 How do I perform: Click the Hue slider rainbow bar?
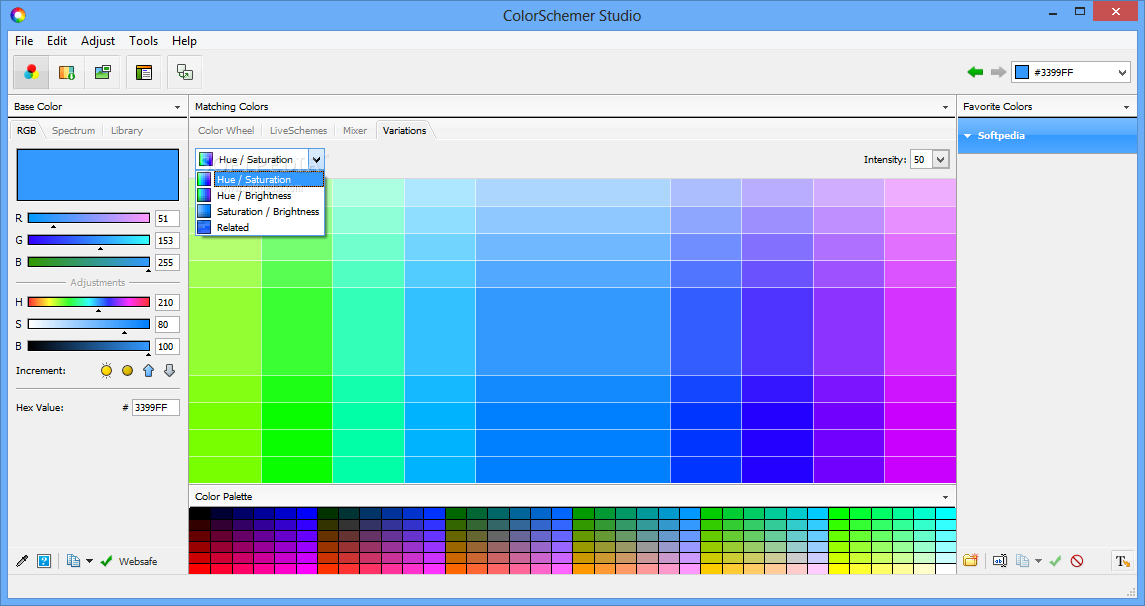[x=88, y=302]
